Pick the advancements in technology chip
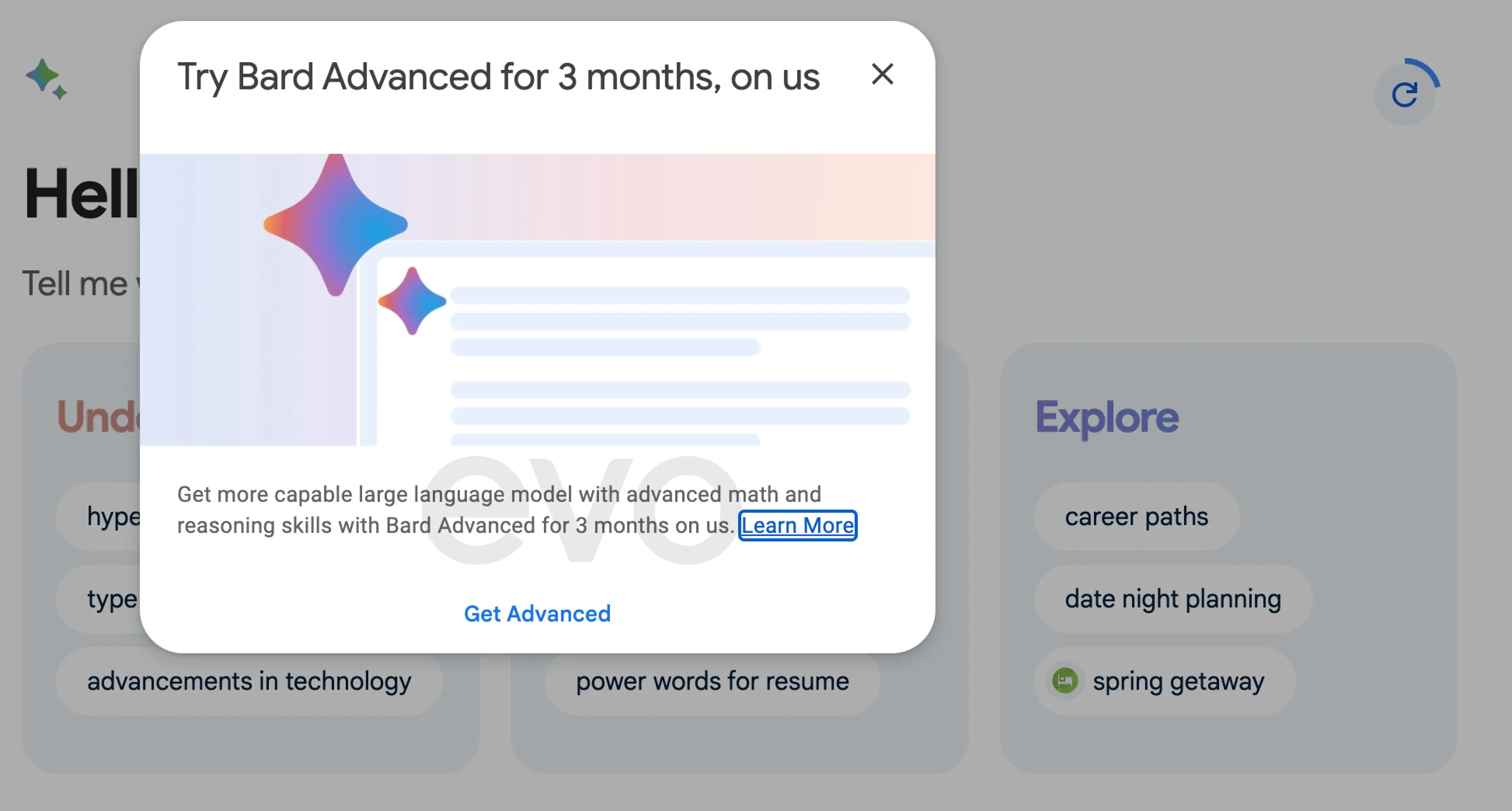This screenshot has width=1512, height=811. tap(249, 681)
